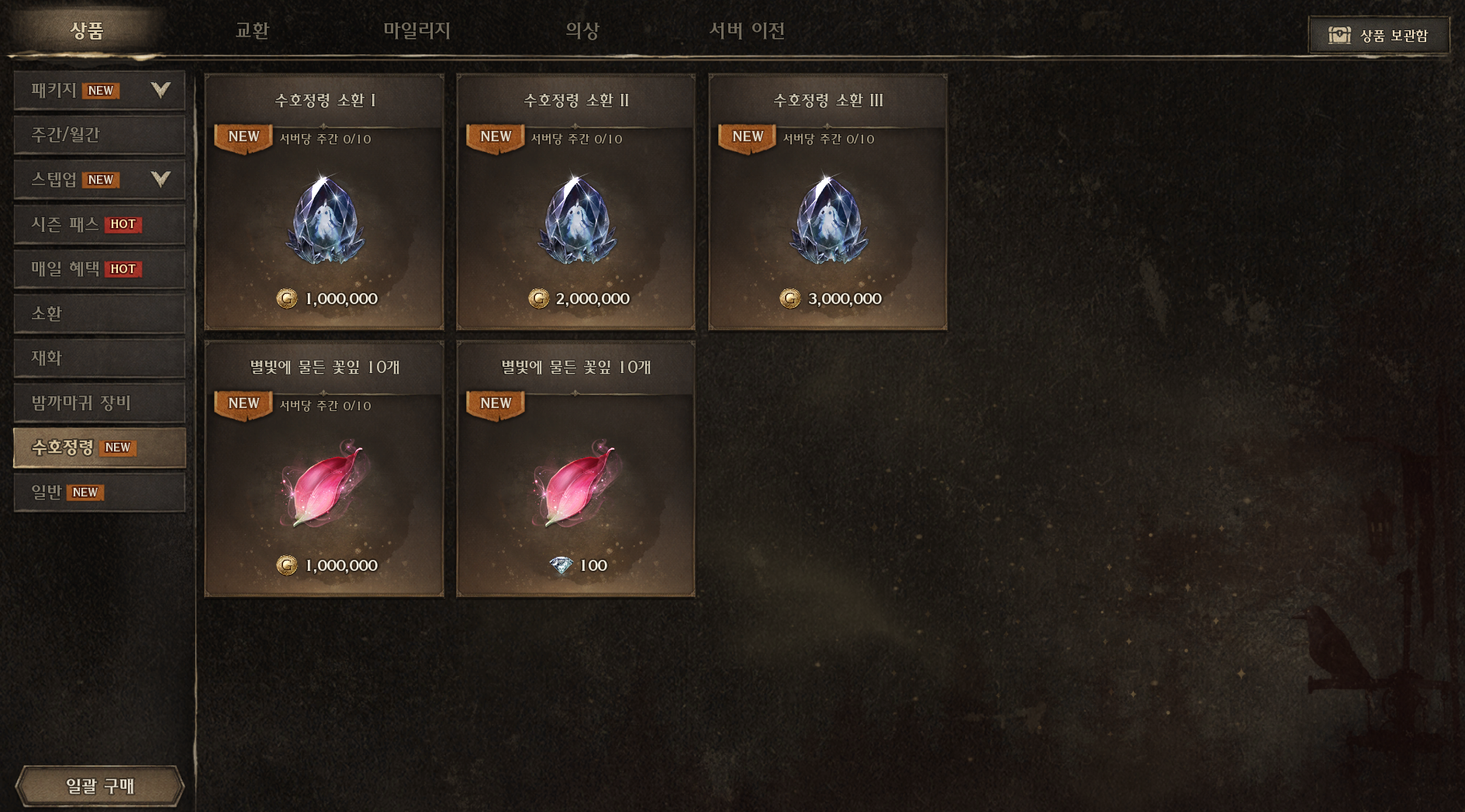Click the crystal egg icon in 수호정령 소환 III
Viewport: 1465px width, 812px height.
coord(828,219)
